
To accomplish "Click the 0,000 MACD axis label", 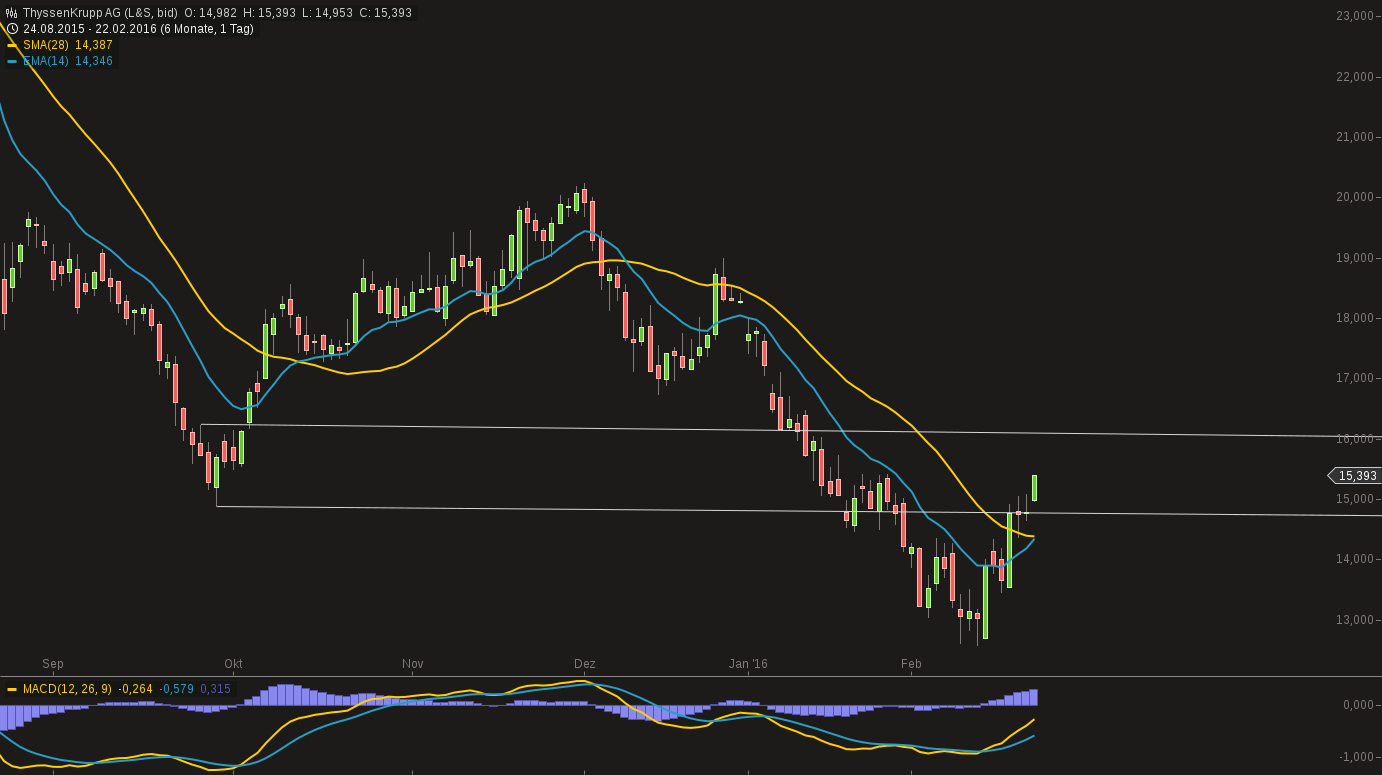I will [x=1357, y=705].
